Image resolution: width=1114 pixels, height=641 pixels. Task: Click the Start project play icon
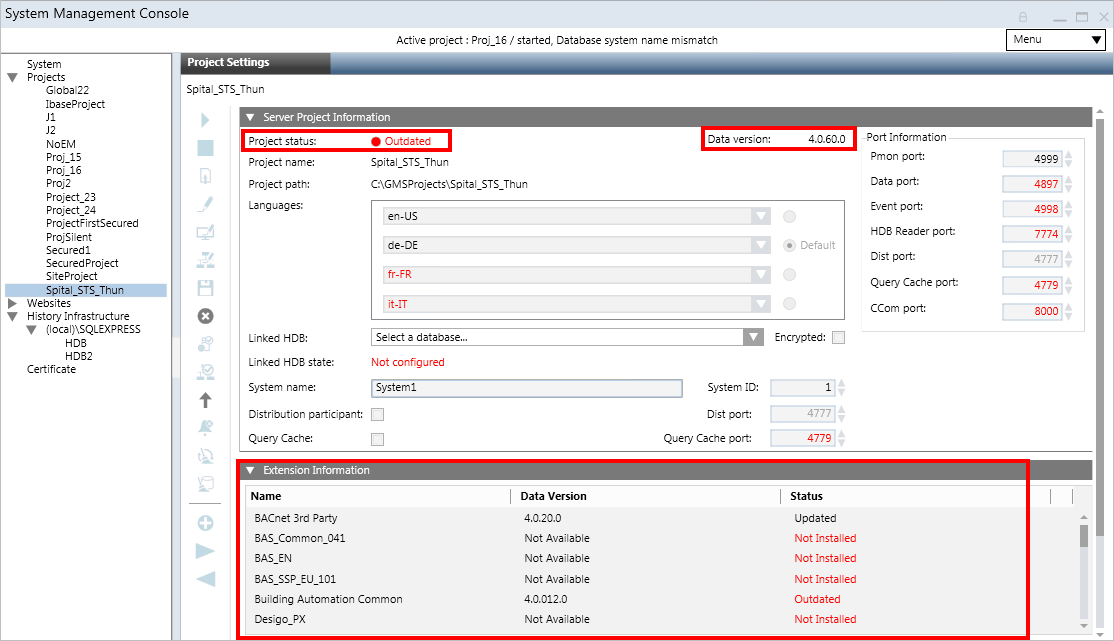(x=205, y=120)
